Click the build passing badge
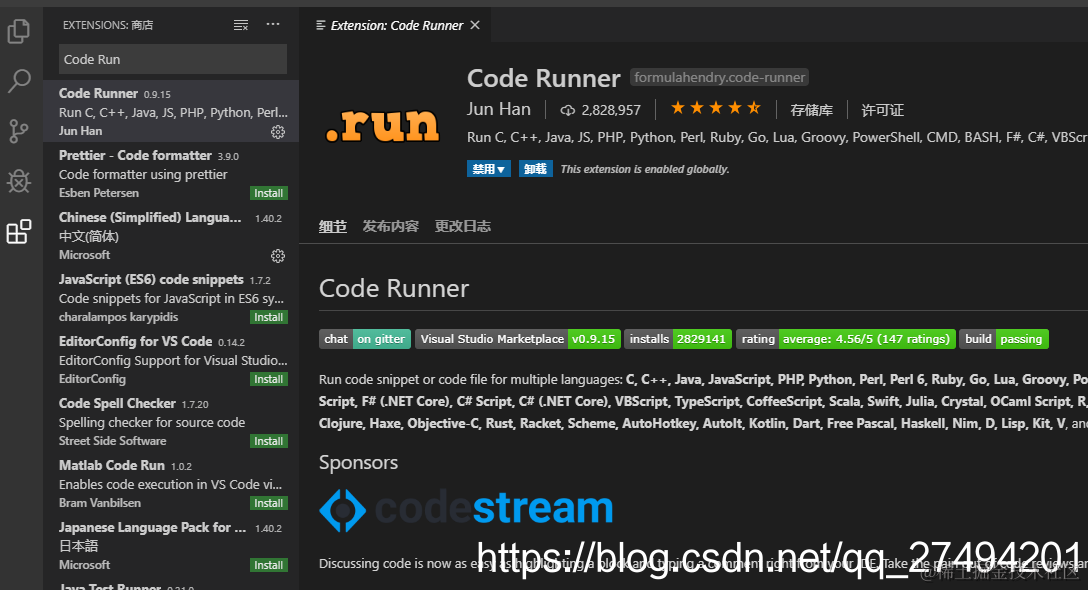 click(1004, 339)
